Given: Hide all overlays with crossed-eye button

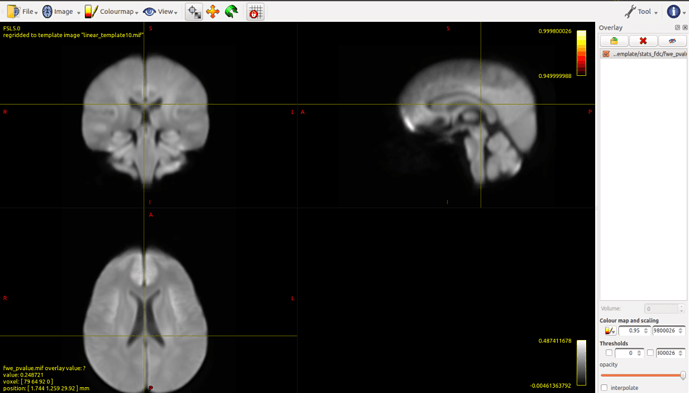Looking at the screenshot, I should pos(672,41).
